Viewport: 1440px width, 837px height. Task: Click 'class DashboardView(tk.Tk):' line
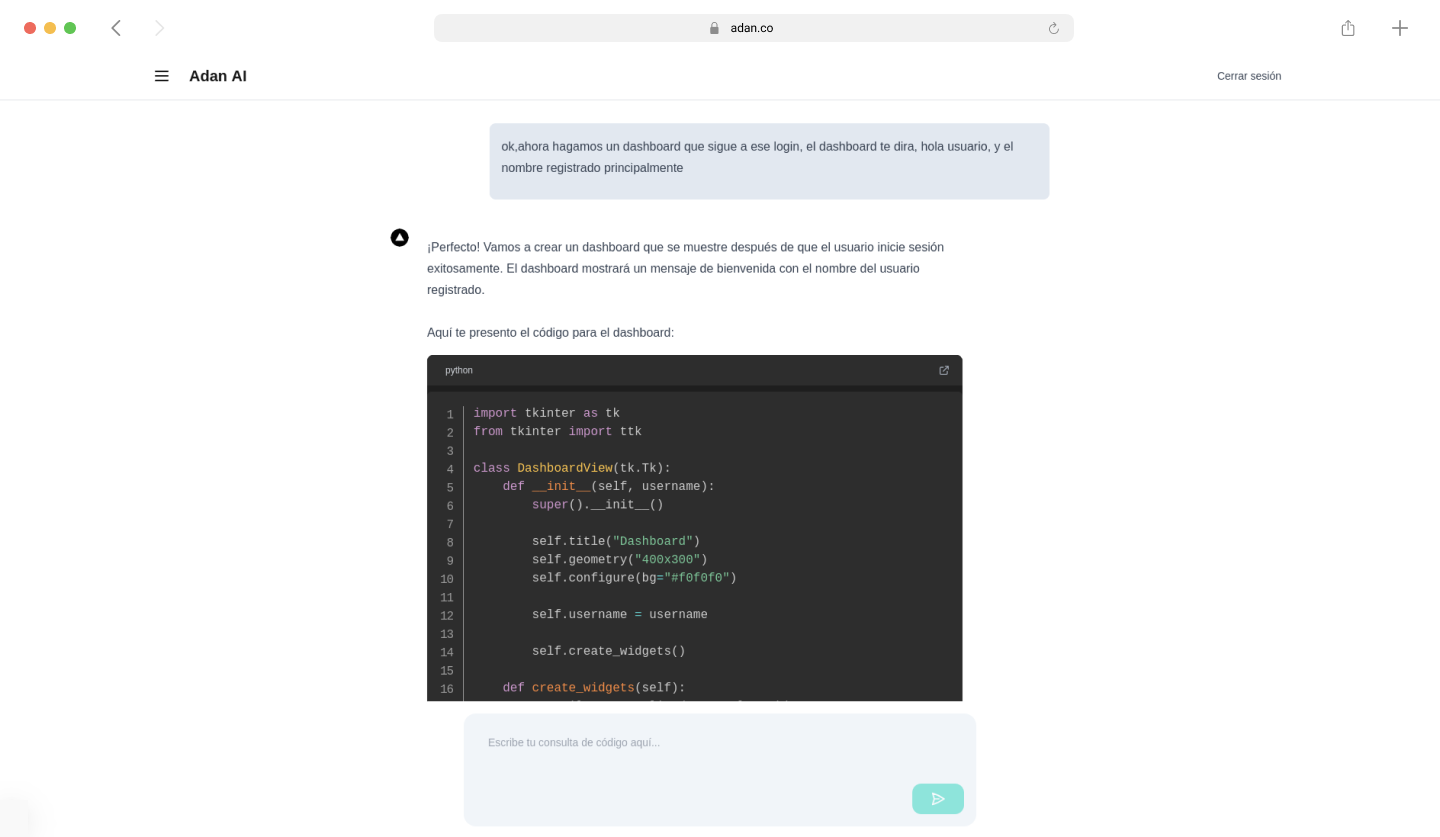572,468
